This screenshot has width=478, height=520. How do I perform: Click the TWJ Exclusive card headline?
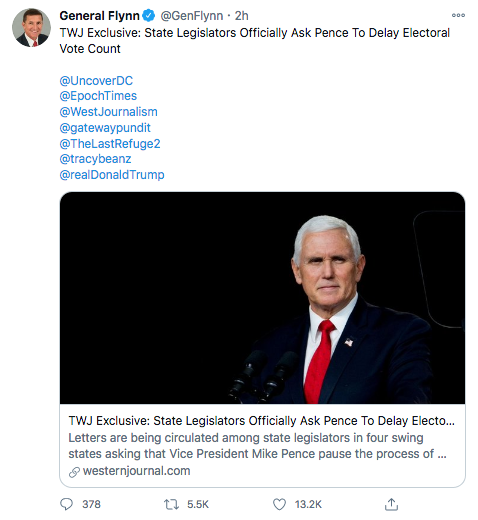click(x=262, y=421)
